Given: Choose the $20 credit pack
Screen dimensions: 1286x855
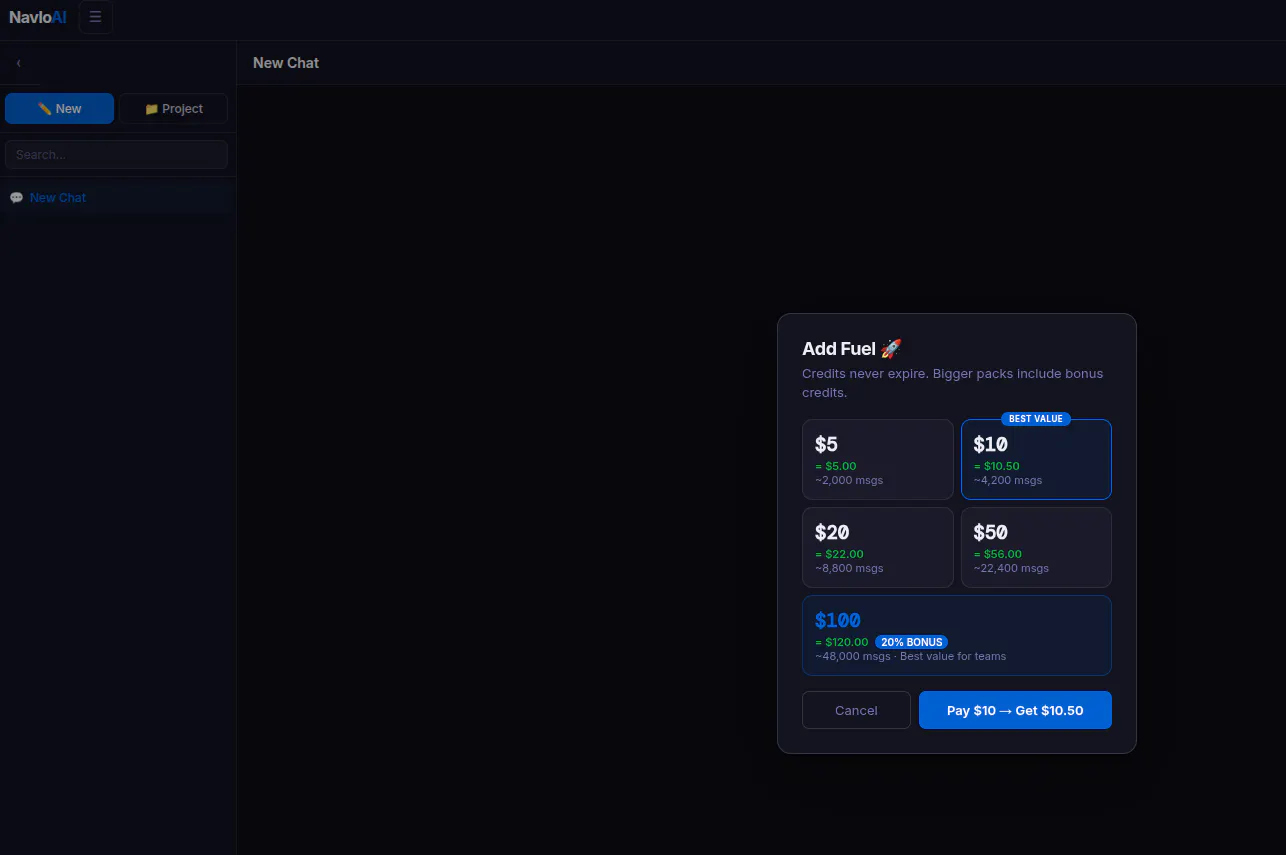Looking at the screenshot, I should (x=878, y=547).
